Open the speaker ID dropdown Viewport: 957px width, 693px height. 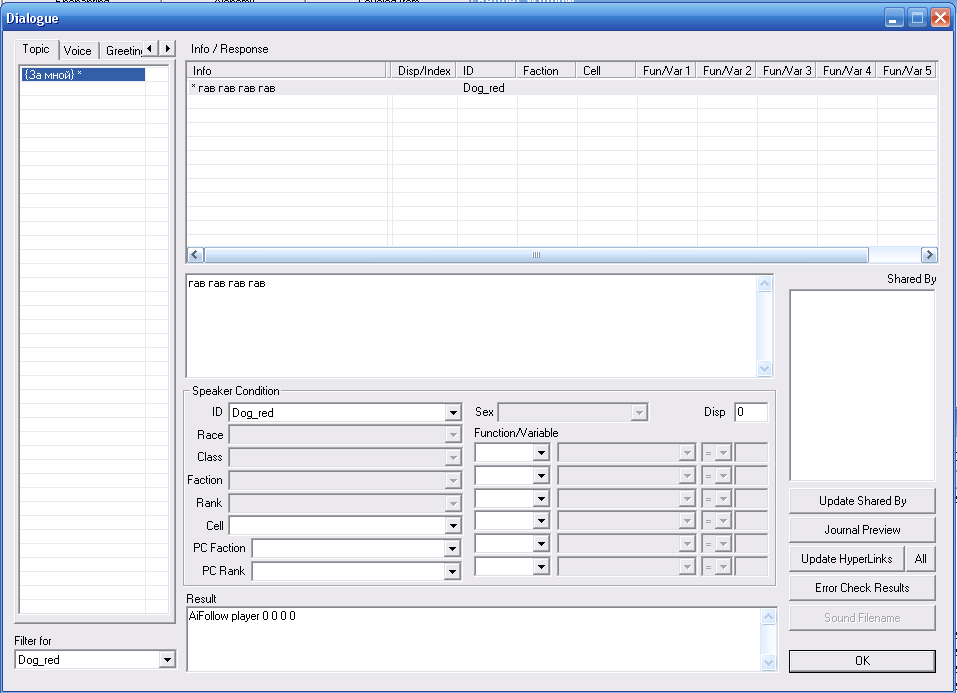pos(453,413)
